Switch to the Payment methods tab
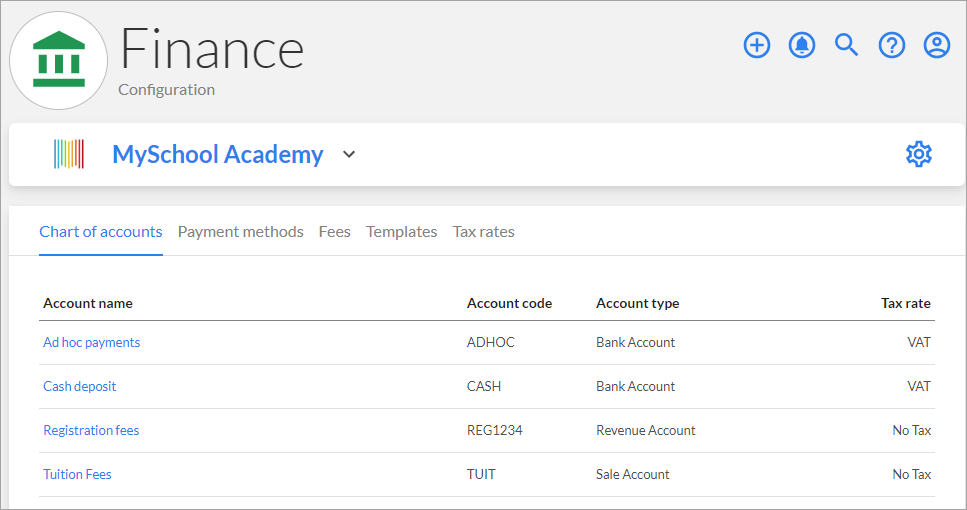Screen dimensions: 967x510 (x=241, y=232)
